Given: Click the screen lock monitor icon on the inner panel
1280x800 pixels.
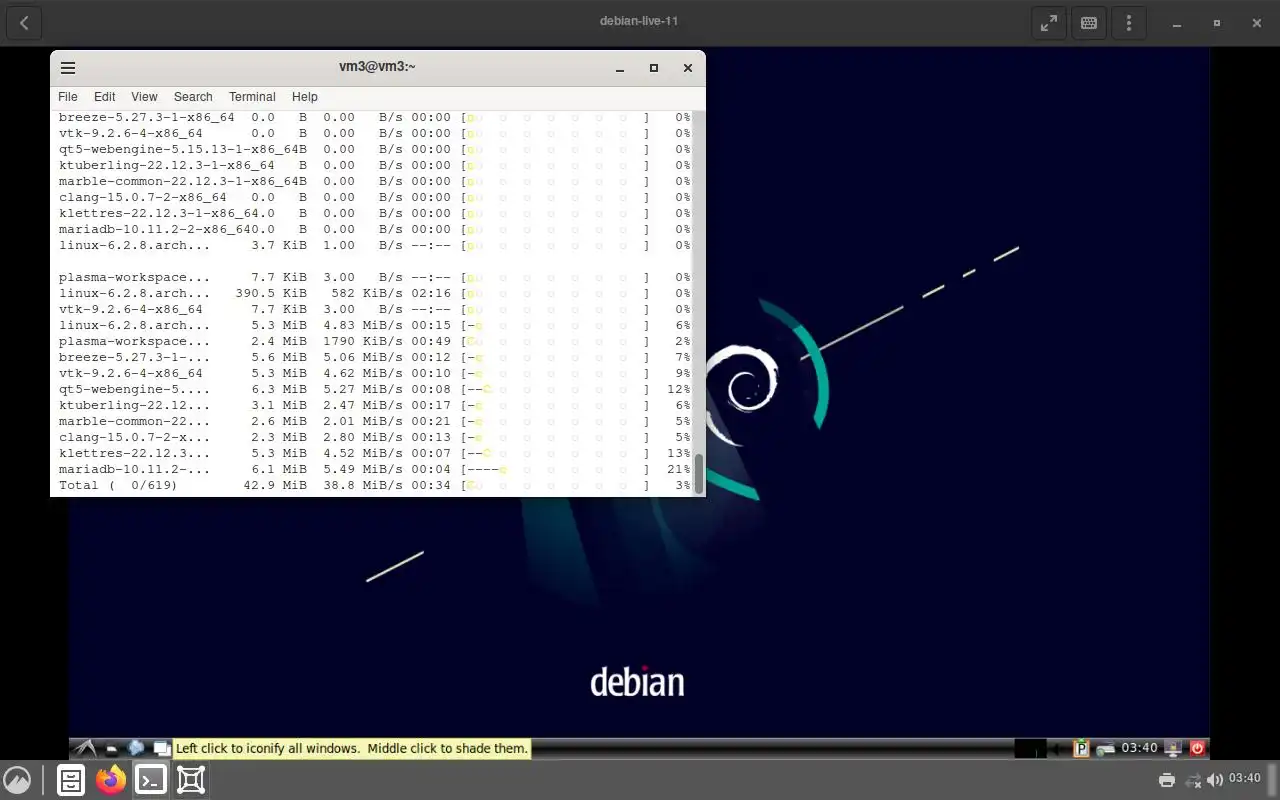Looking at the screenshot, I should [x=1174, y=748].
